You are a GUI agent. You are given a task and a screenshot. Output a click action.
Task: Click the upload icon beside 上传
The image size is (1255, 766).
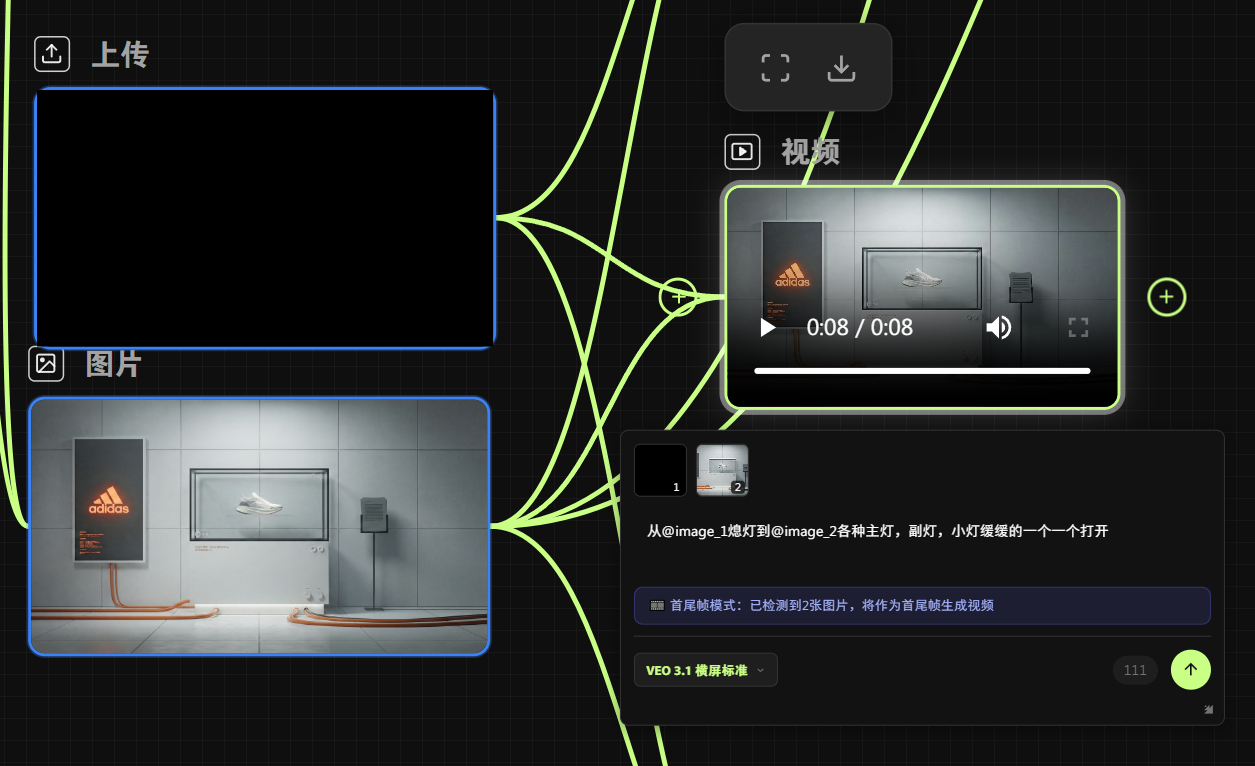(x=52, y=54)
